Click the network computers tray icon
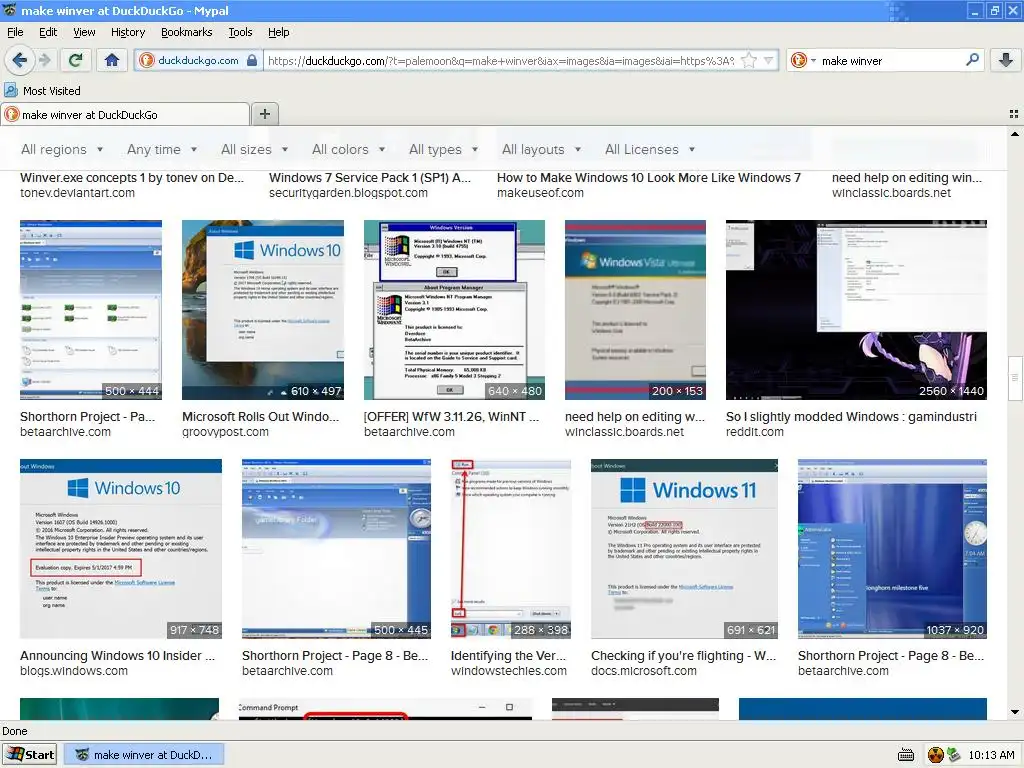Viewport: 1024px width, 768px height. tap(953, 755)
